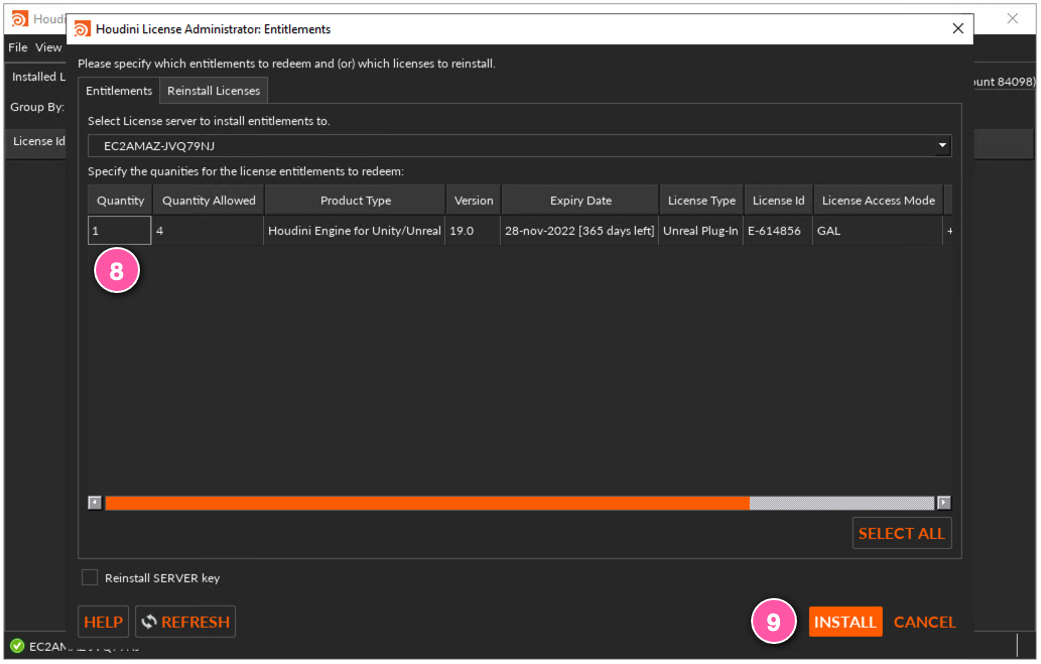The image size is (1041, 664).
Task: Click the scrollbar right arrow
Action: click(943, 503)
